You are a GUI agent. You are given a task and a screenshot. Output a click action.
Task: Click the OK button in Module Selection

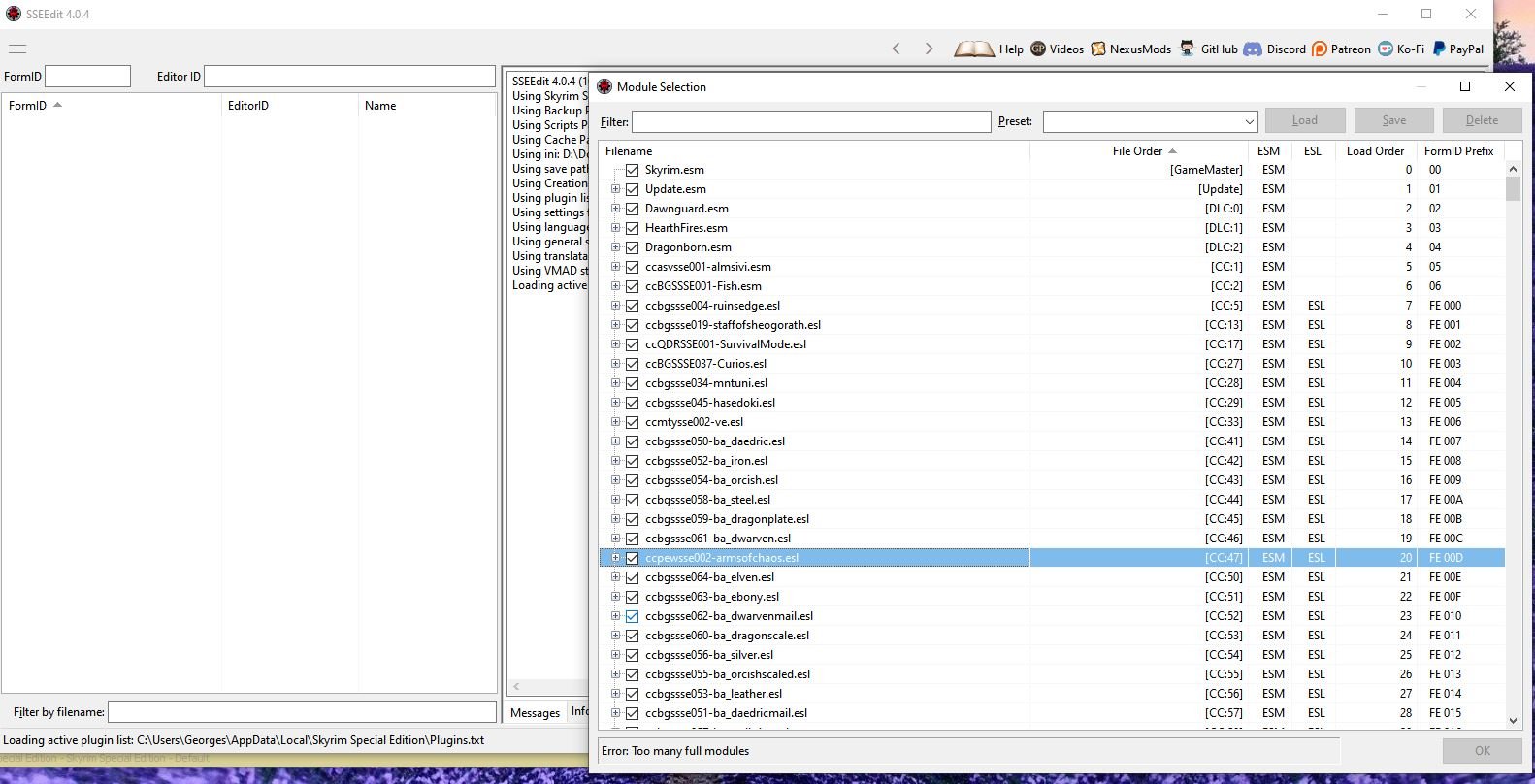pyautogui.click(x=1483, y=751)
